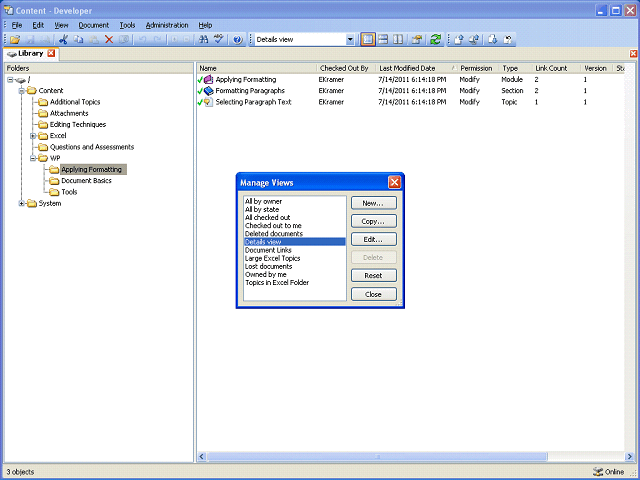Click the Check In toolbar icon

tap(459, 40)
